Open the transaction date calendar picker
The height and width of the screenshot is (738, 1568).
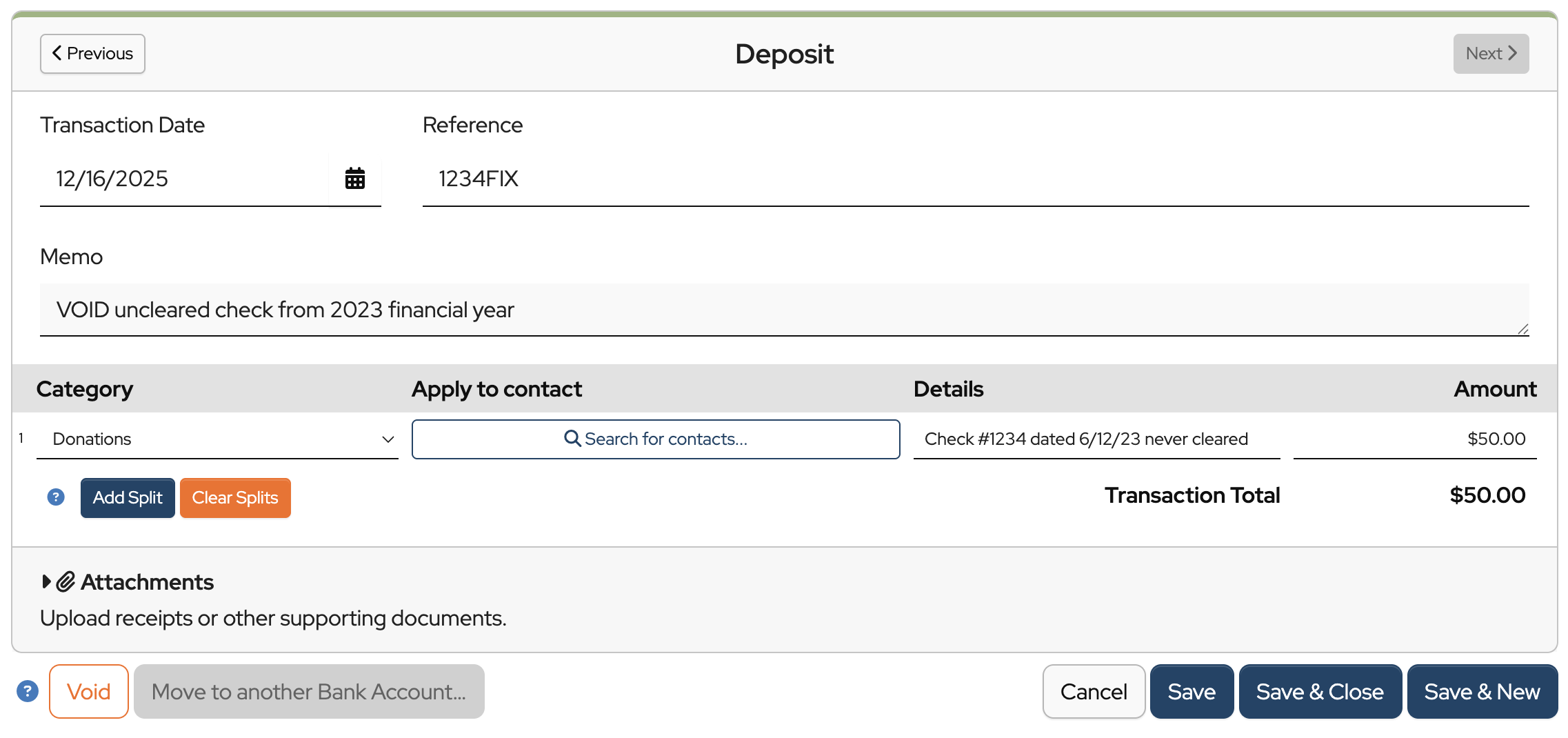(354, 179)
